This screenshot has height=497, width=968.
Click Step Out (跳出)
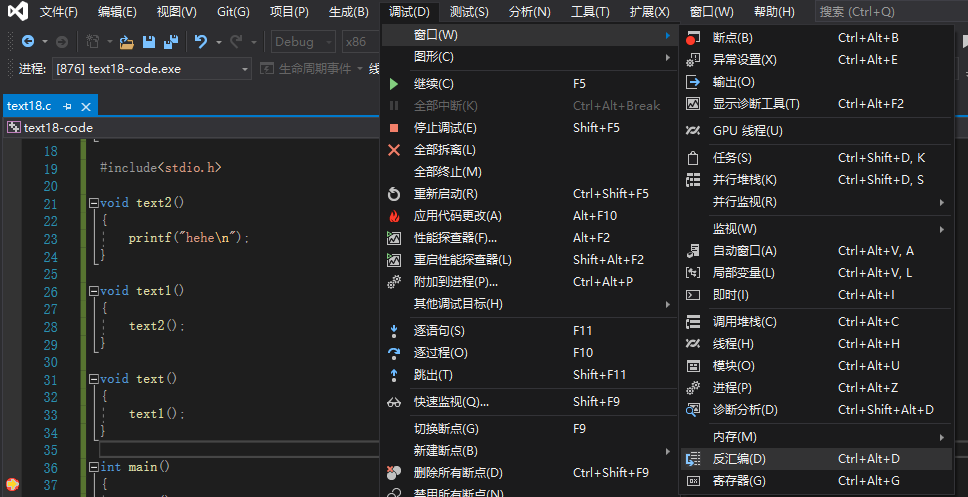(528, 375)
